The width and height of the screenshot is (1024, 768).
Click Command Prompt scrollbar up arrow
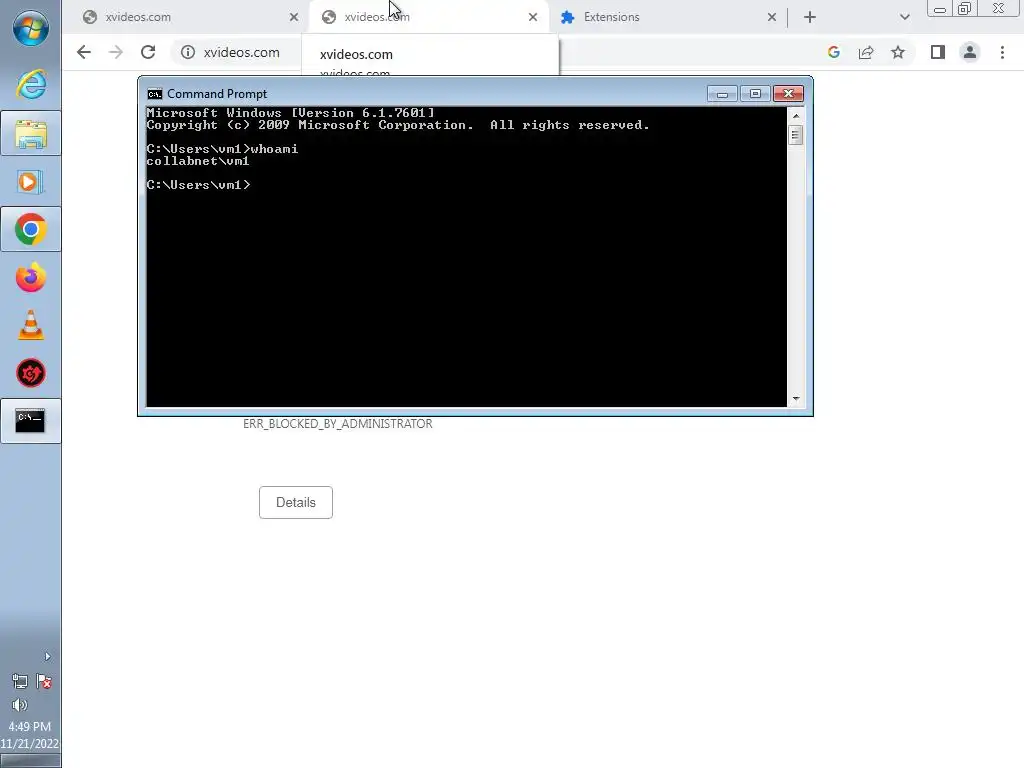coord(795,116)
